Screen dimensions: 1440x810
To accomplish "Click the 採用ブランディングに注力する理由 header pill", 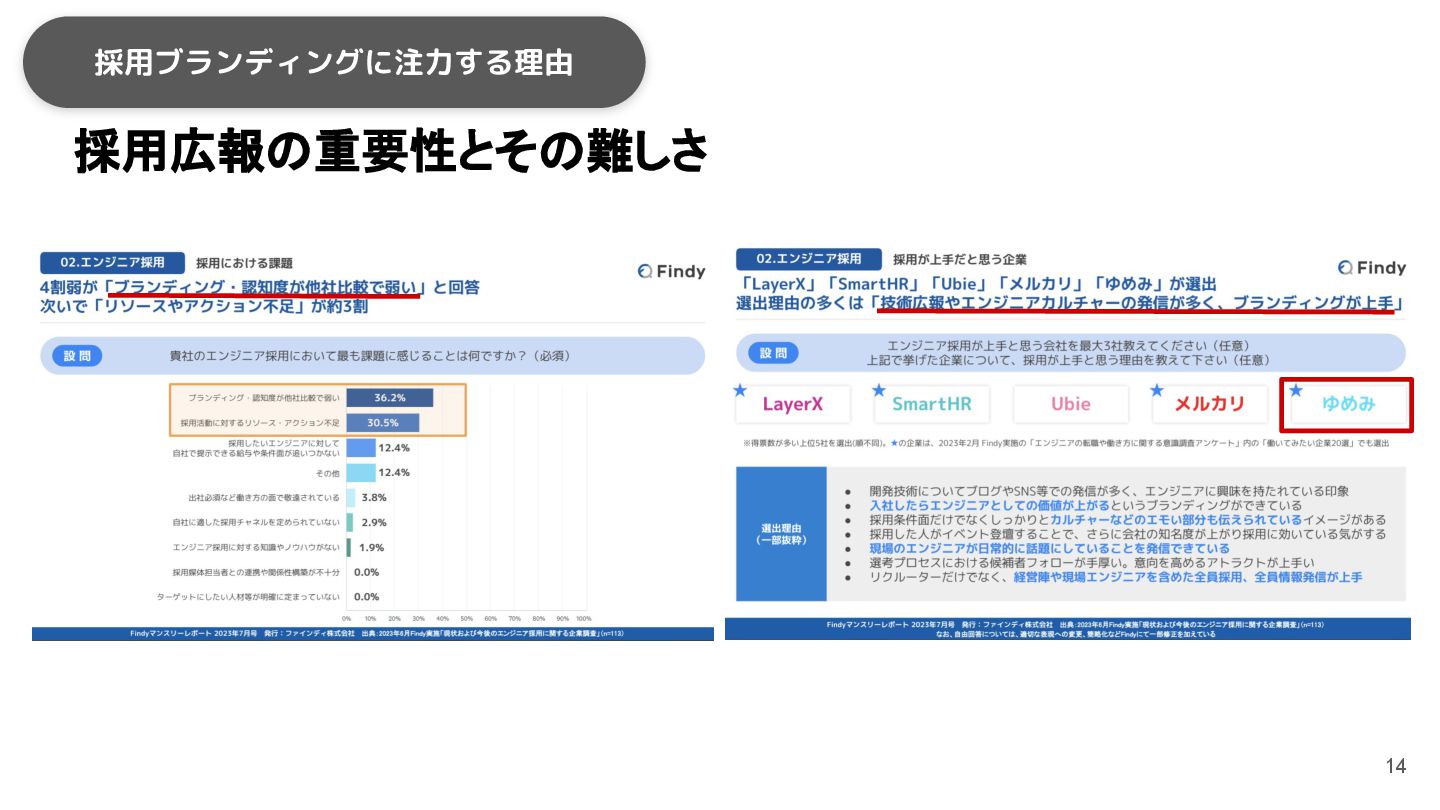I will [x=334, y=62].
